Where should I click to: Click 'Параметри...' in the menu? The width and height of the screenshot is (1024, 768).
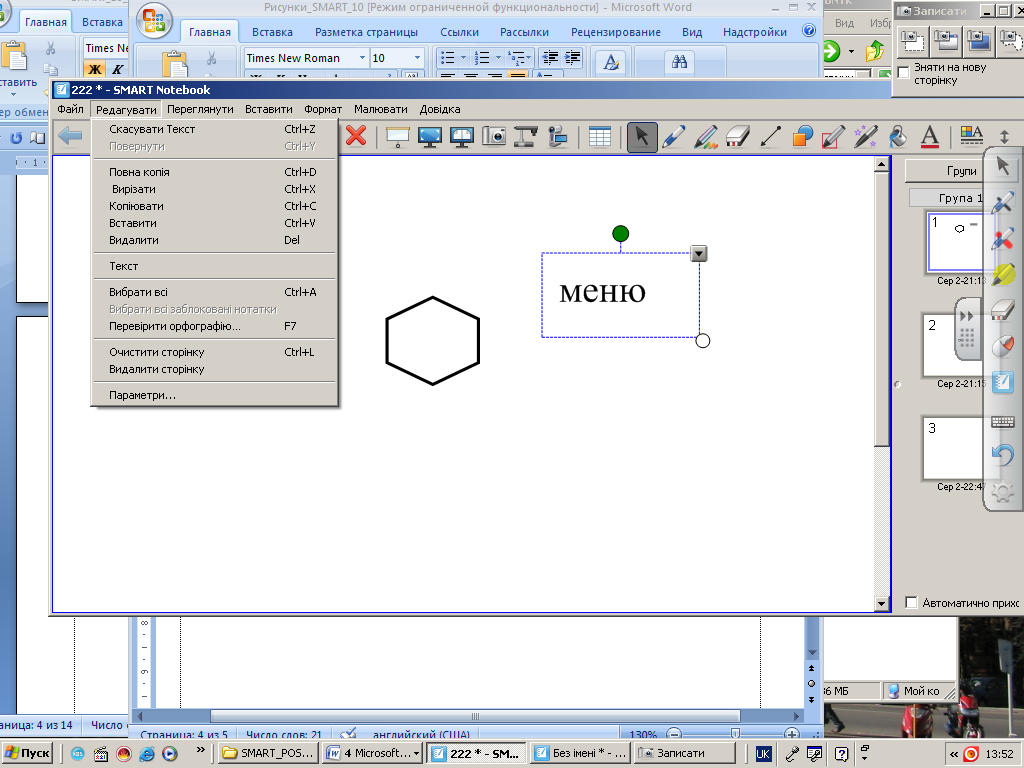214,396
